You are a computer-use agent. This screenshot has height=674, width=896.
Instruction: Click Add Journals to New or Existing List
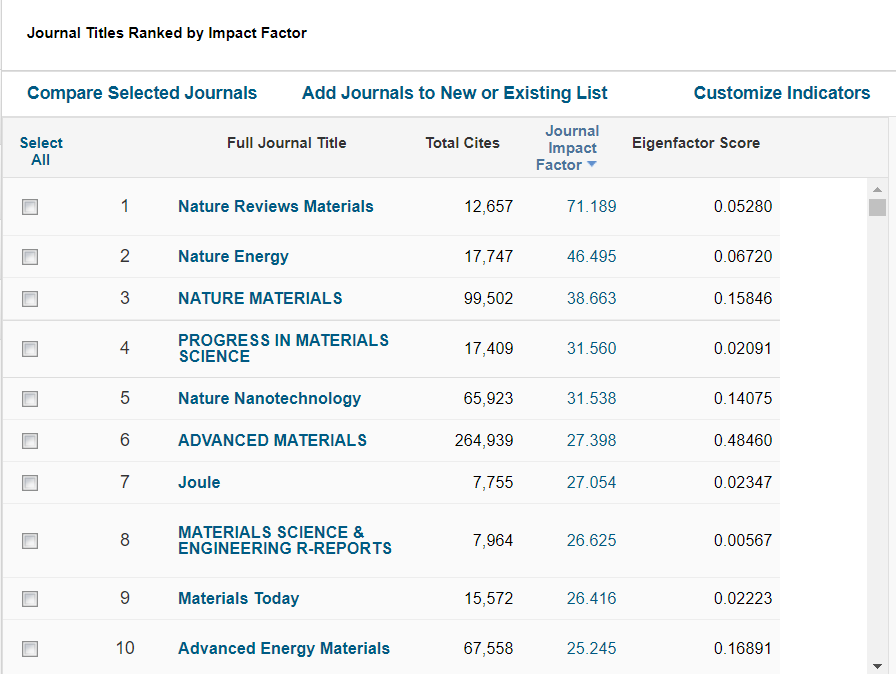[x=454, y=93]
